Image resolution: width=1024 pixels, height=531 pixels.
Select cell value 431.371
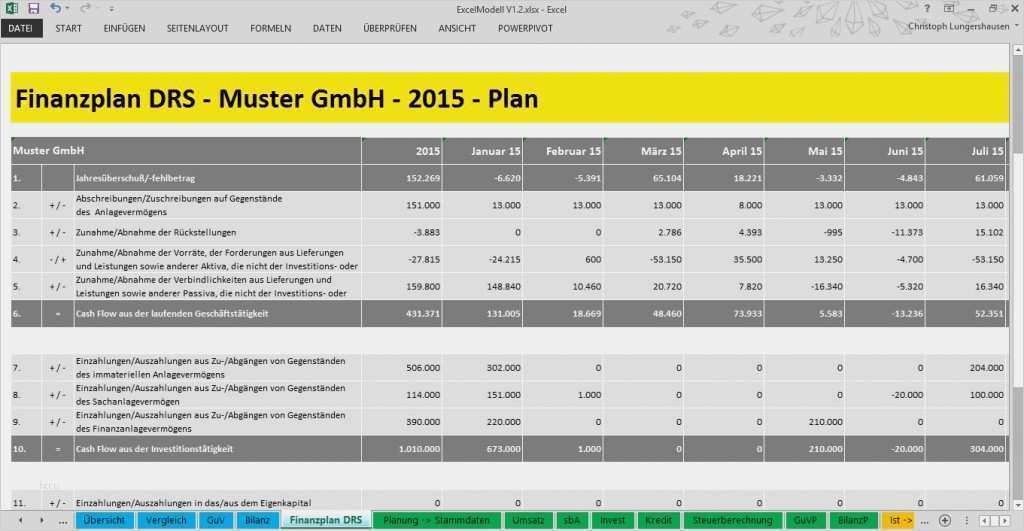click(x=402, y=314)
